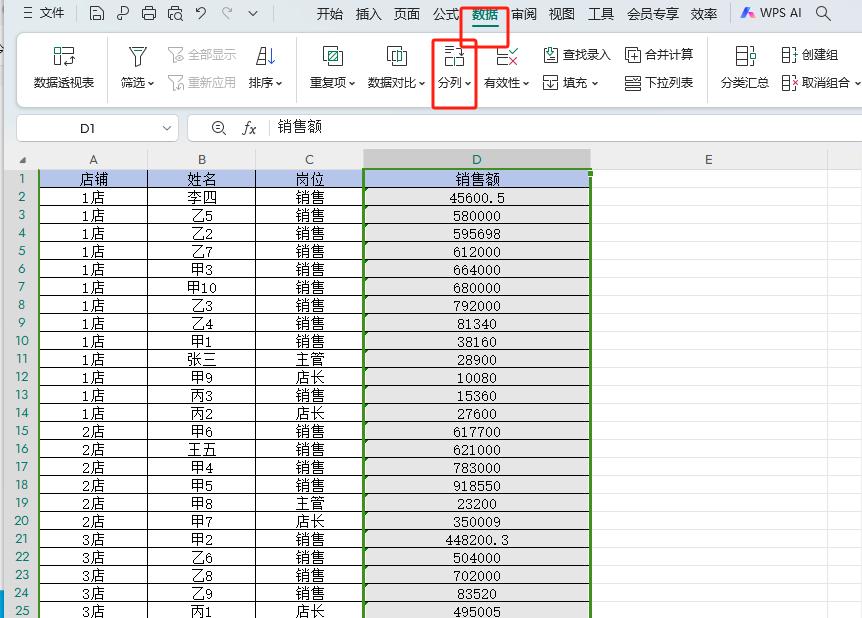Switch to the 插入 tab
The image size is (862, 618).
pos(368,14)
